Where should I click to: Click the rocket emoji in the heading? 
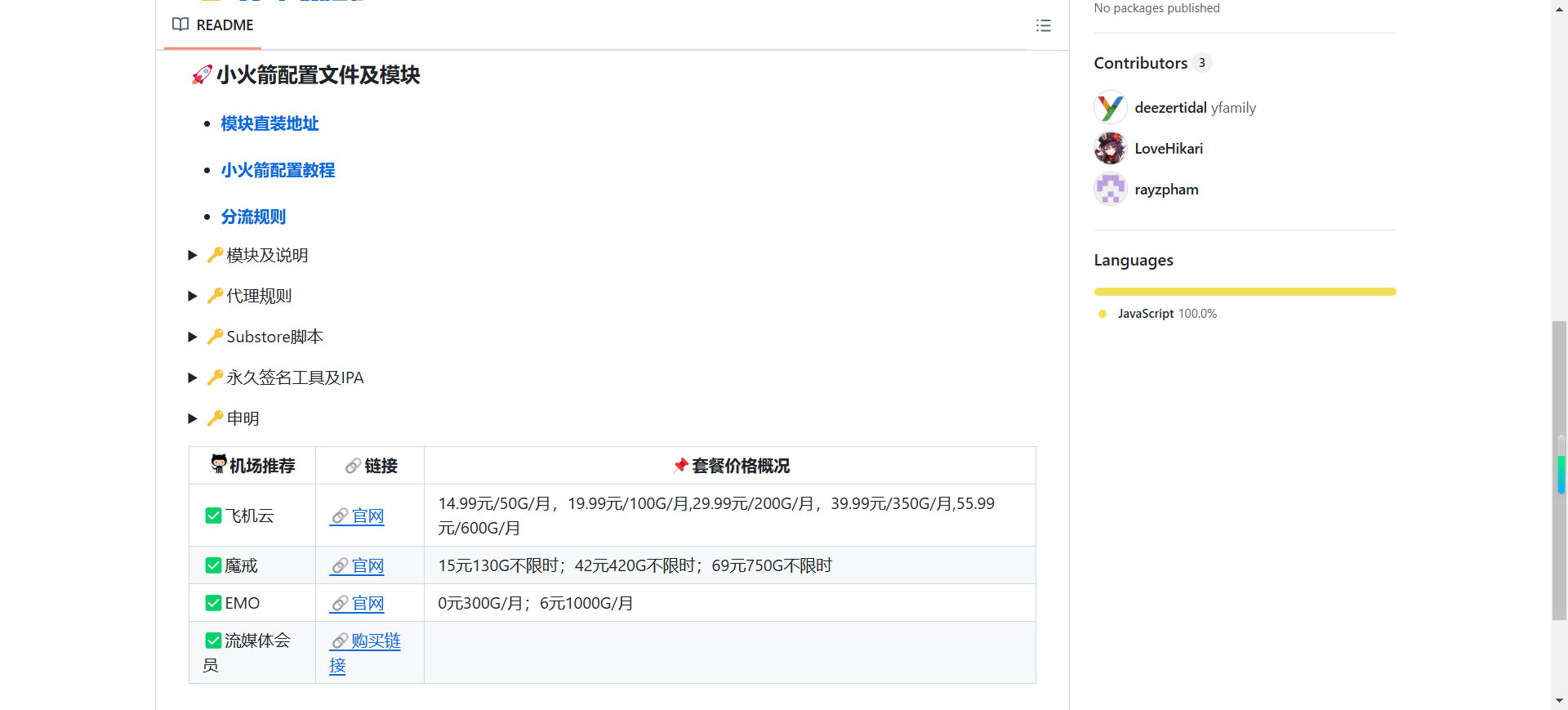click(202, 75)
